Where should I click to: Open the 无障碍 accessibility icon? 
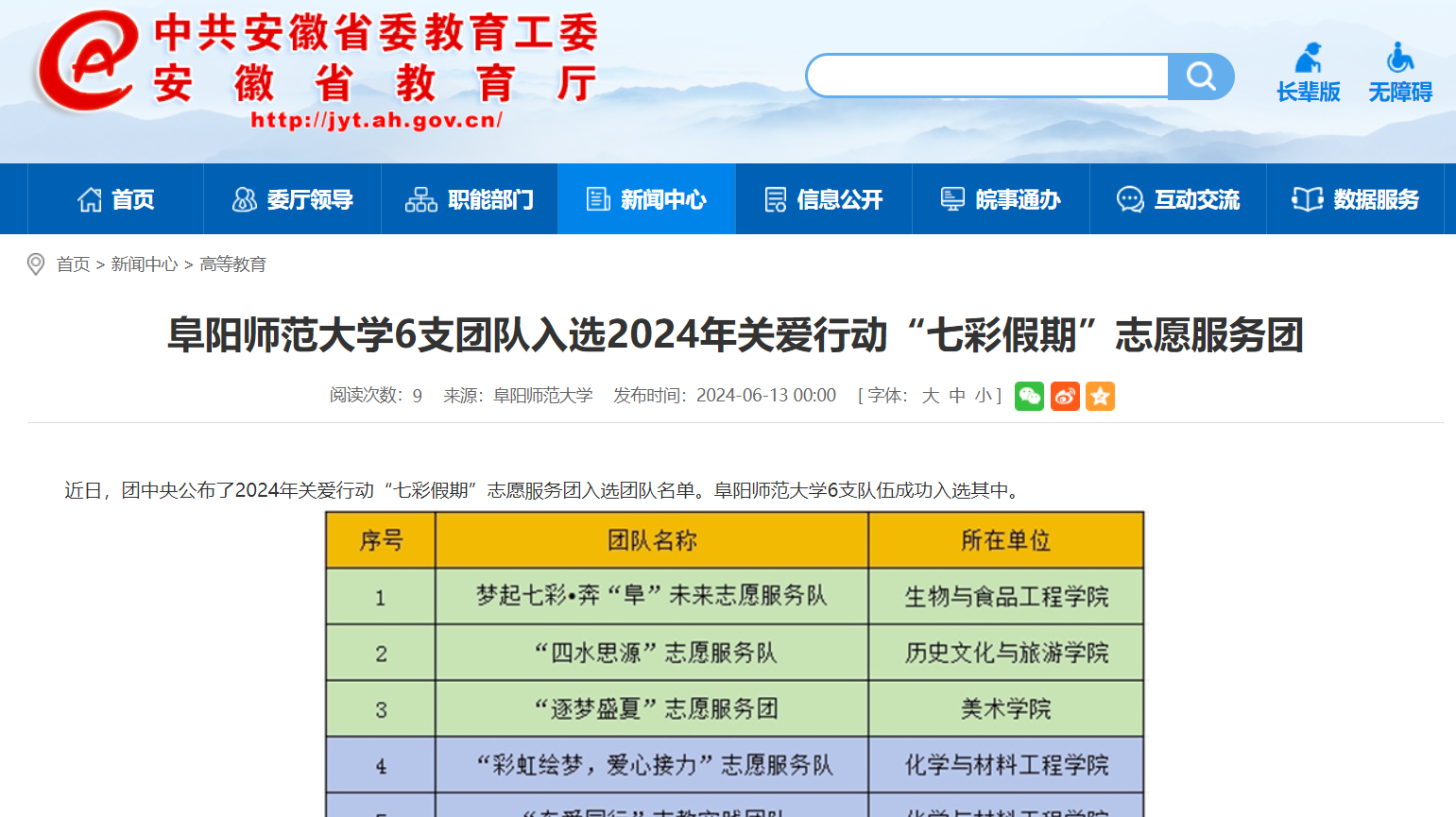1400,73
